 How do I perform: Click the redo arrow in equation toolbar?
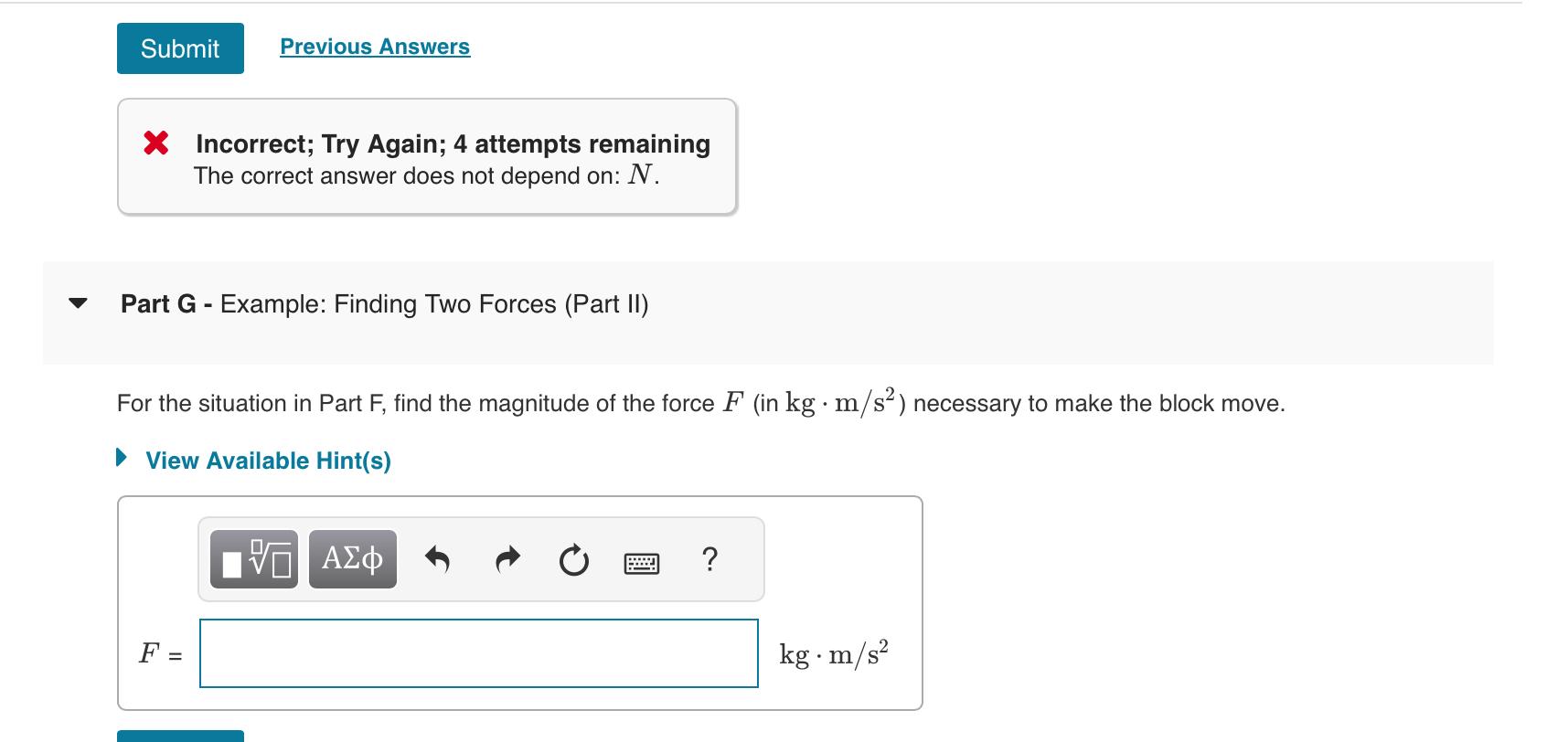tap(507, 558)
